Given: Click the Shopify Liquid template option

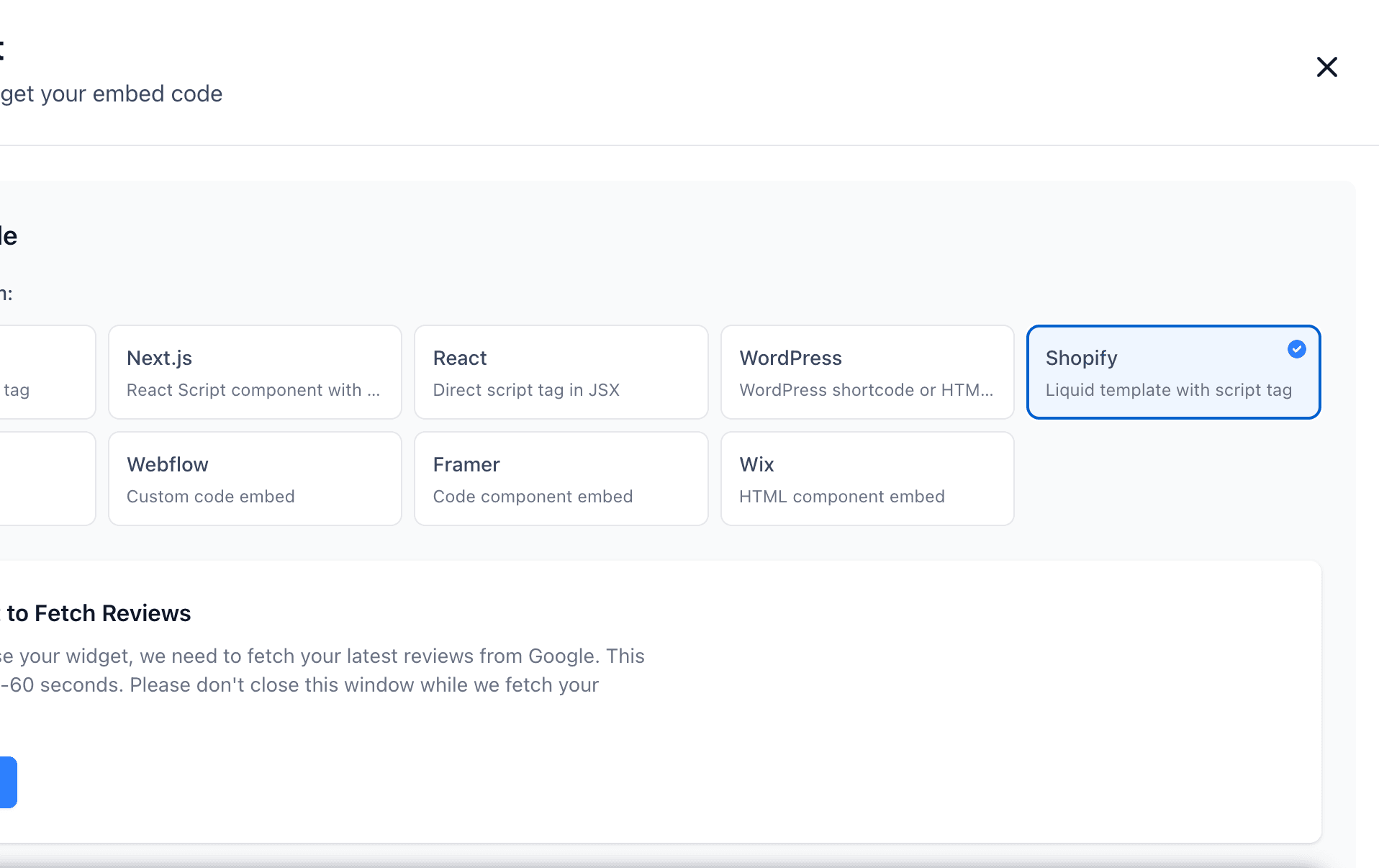Looking at the screenshot, I should click(x=1172, y=371).
